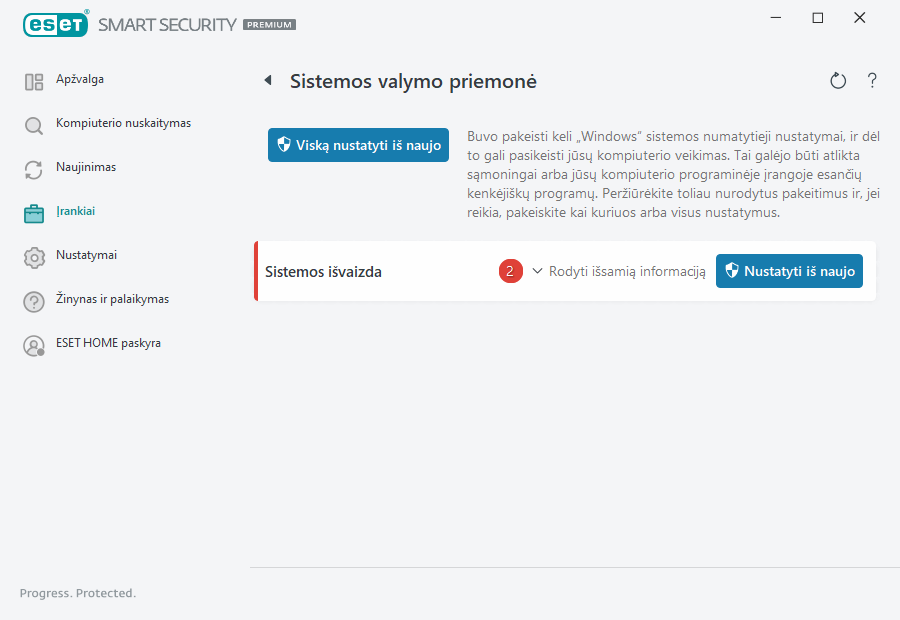
Task: Select the Sistemos išvaizda row label
Action: 323,272
